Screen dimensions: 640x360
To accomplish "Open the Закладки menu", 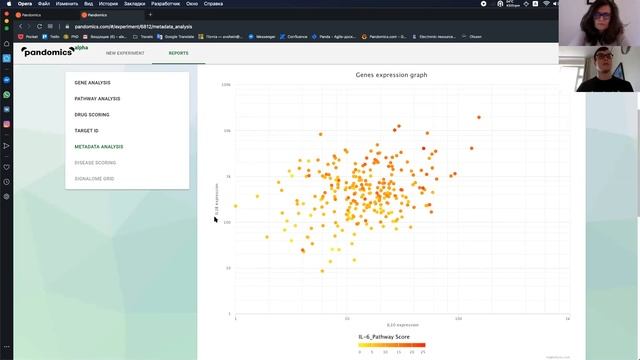I will point(134,4).
